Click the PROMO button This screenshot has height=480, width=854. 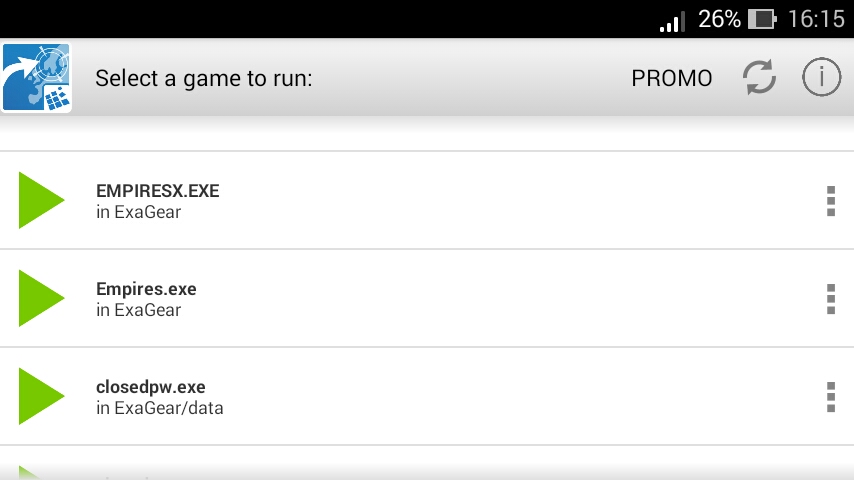coord(672,78)
